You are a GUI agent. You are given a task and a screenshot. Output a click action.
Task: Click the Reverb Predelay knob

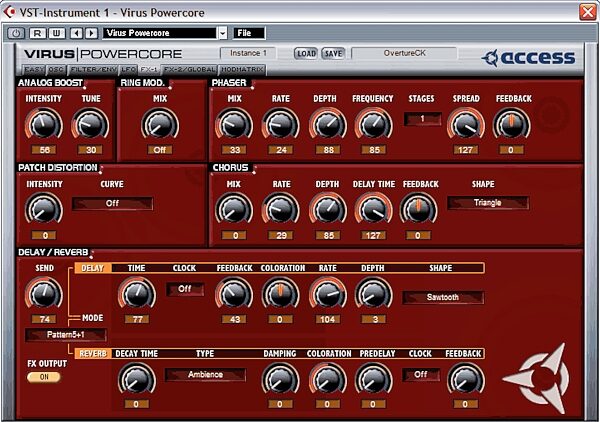click(x=373, y=379)
